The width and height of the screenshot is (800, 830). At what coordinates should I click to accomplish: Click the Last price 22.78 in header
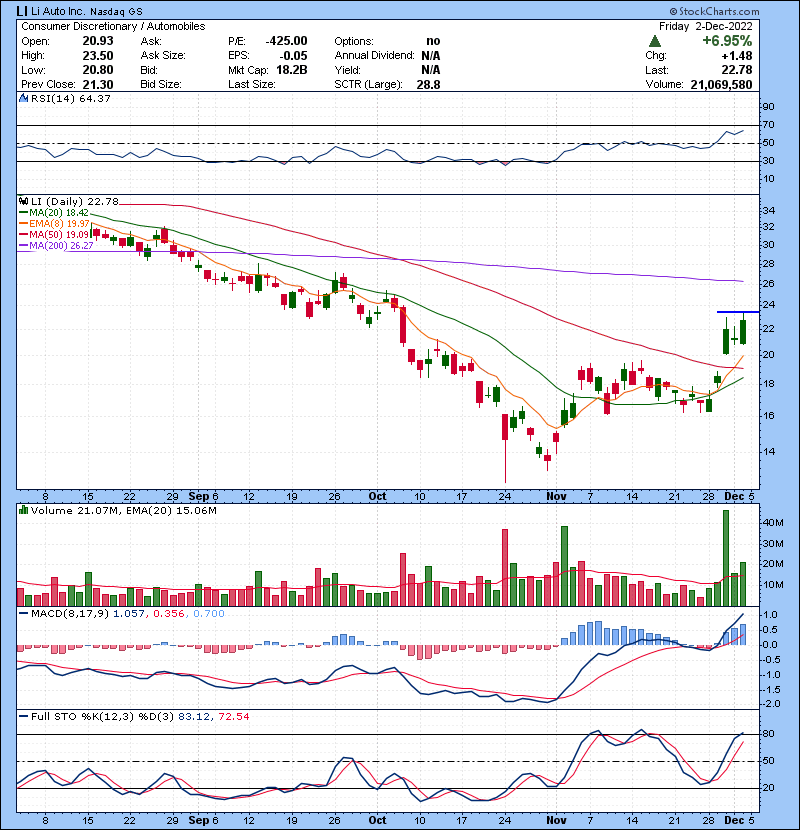click(736, 70)
